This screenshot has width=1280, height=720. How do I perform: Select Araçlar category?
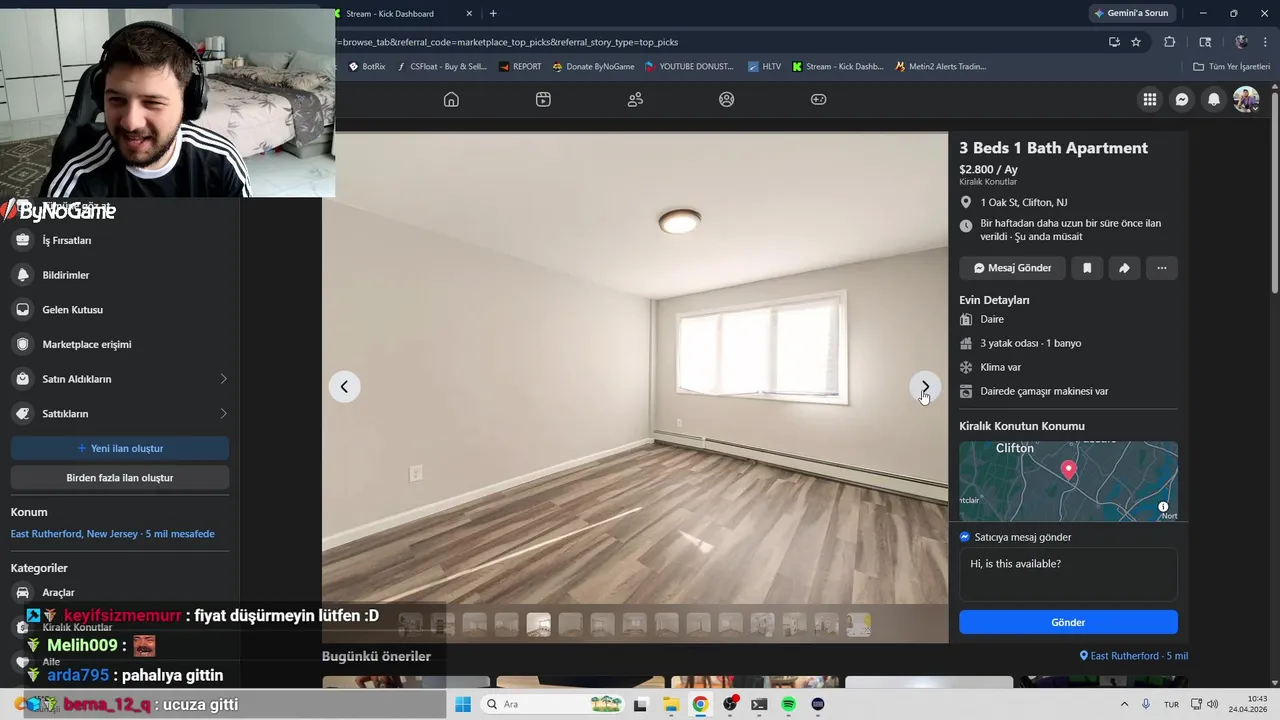(120, 592)
